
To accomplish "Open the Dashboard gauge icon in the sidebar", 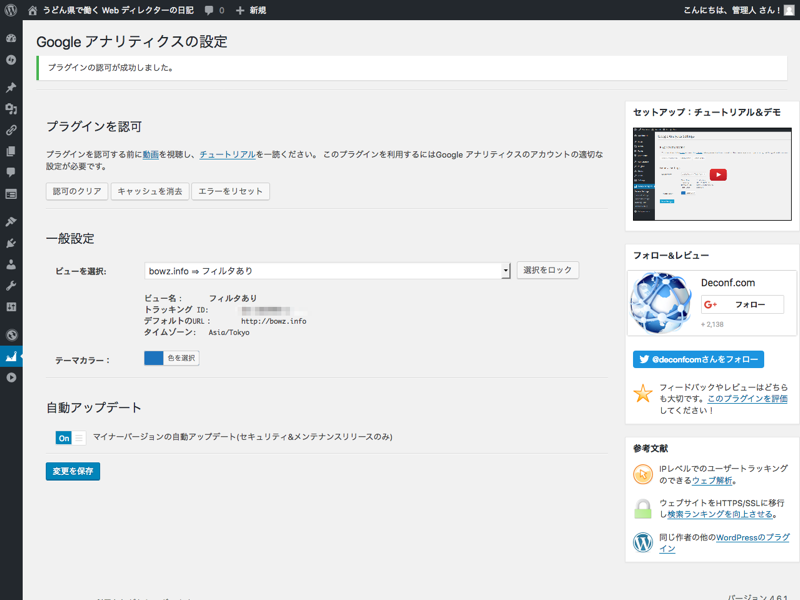I will coord(11,38).
